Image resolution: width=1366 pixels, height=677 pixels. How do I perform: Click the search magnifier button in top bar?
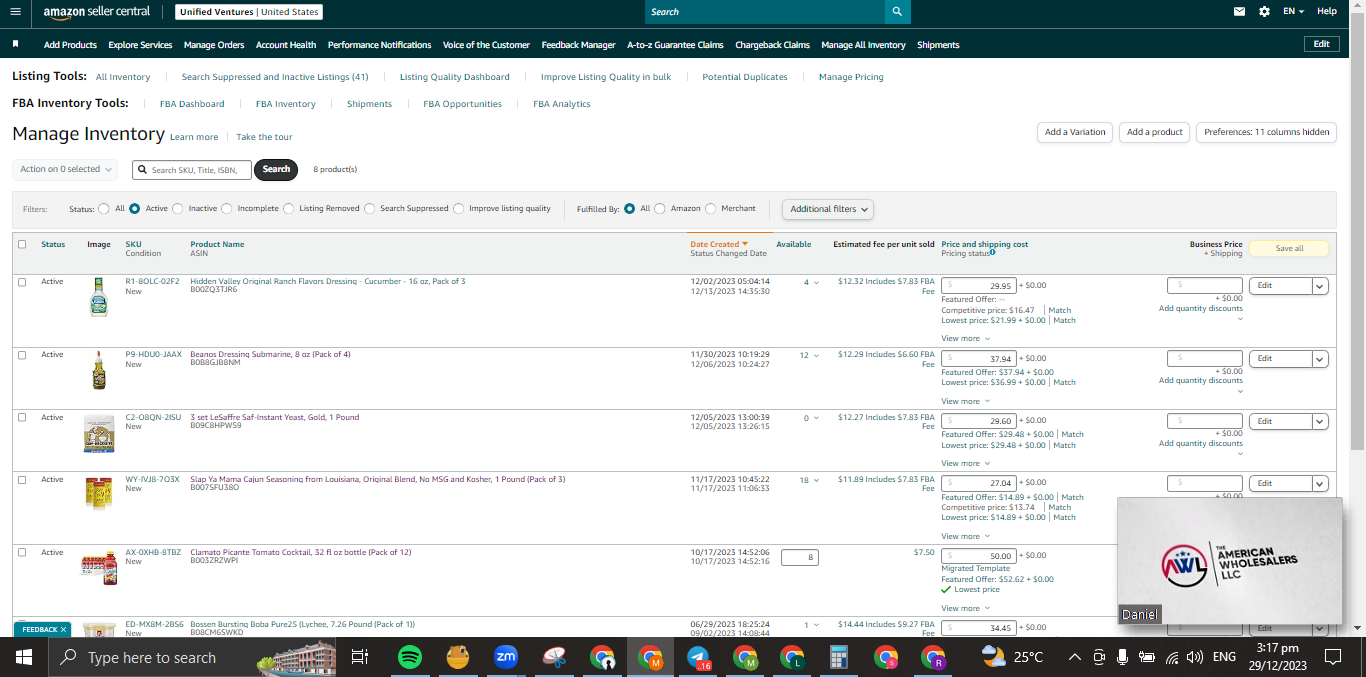coord(897,11)
